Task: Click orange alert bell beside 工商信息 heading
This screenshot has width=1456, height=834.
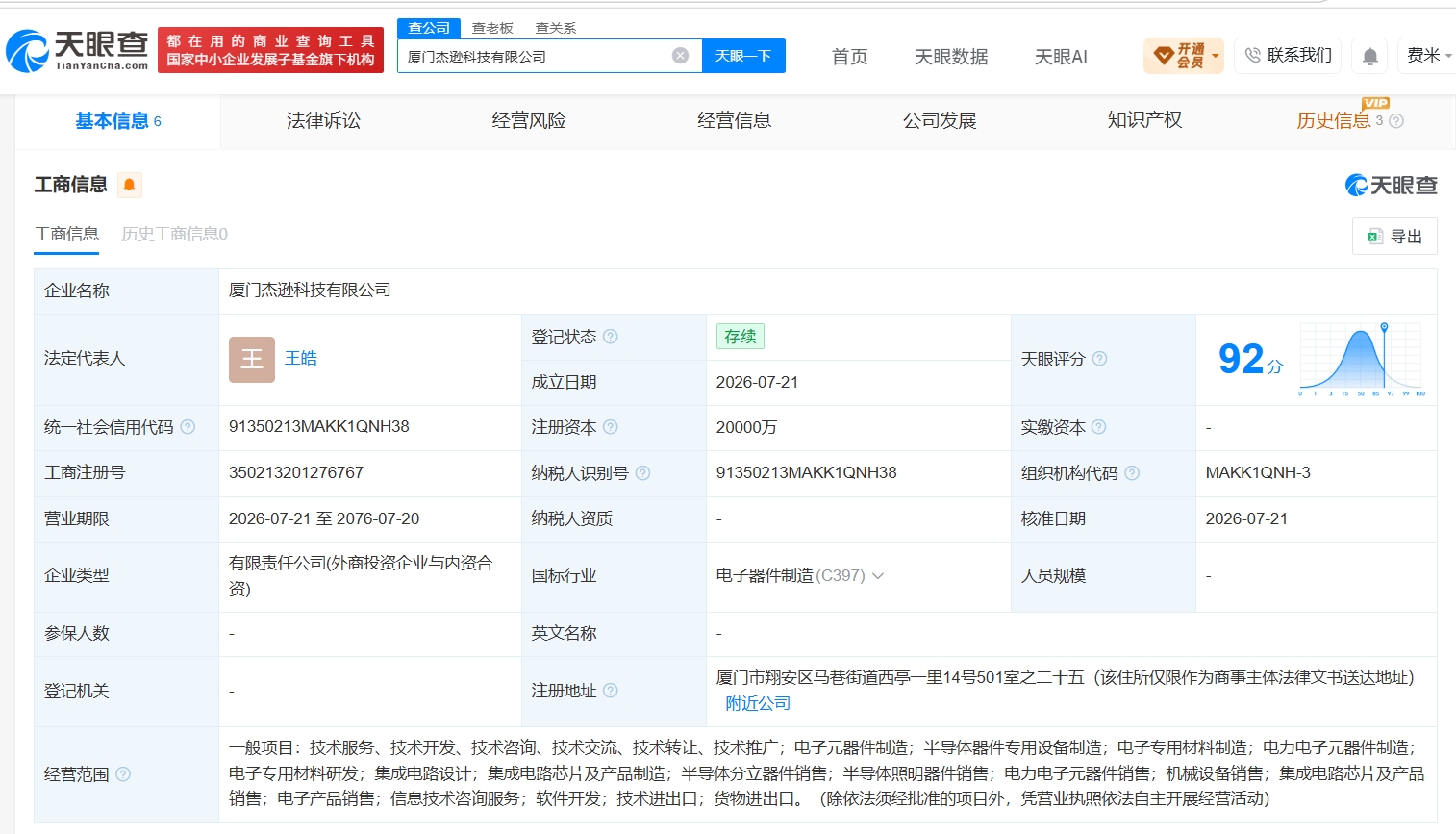Action: point(129,185)
